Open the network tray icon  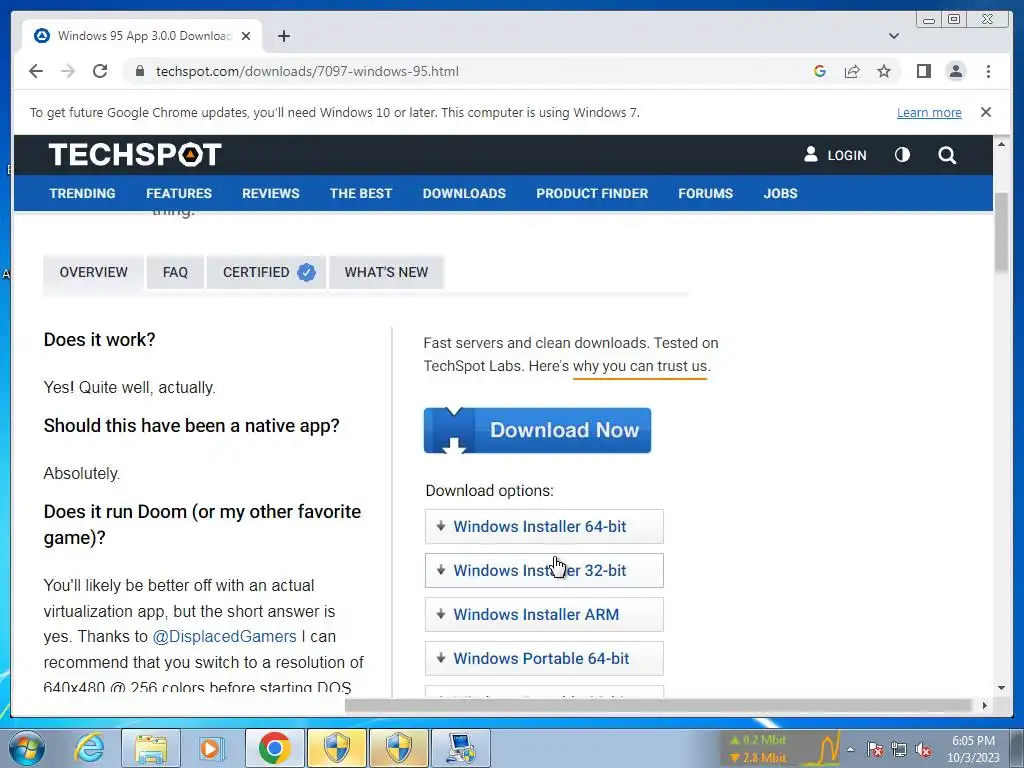tap(899, 749)
